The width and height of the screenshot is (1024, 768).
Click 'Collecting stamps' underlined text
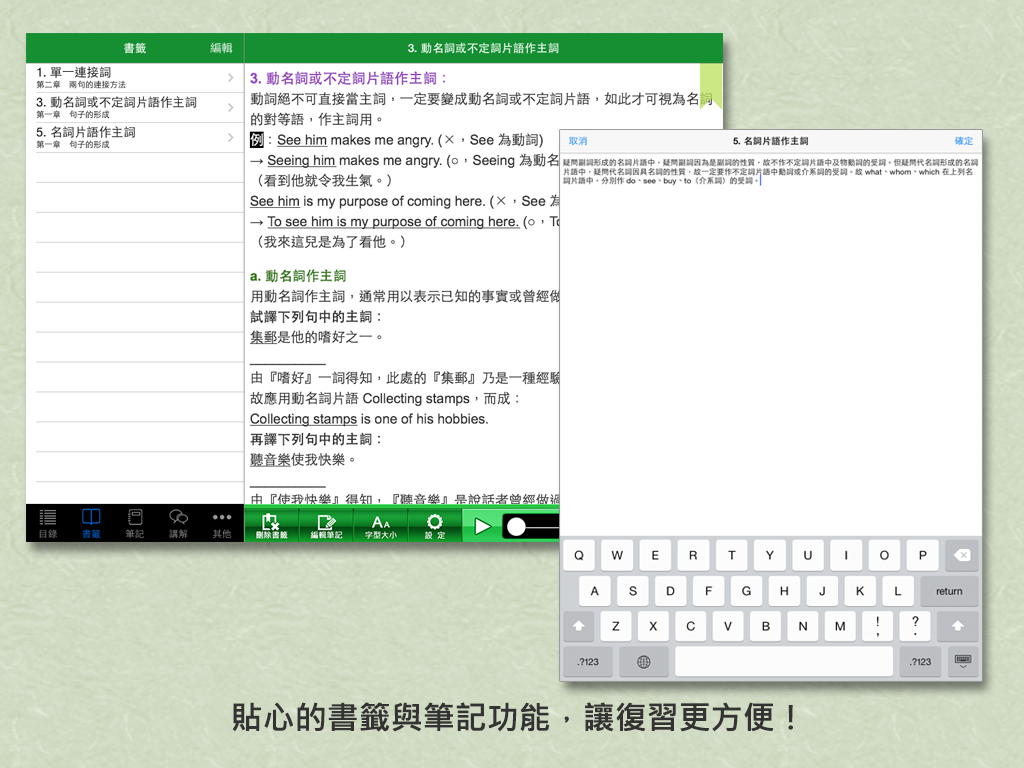click(304, 419)
